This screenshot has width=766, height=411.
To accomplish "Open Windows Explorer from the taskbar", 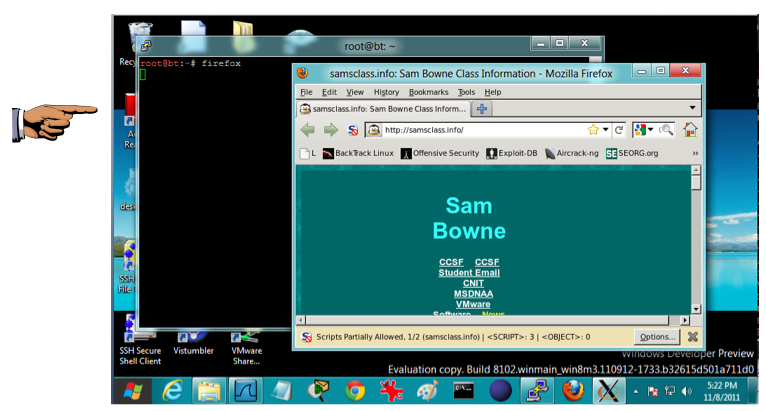I will point(209,390).
